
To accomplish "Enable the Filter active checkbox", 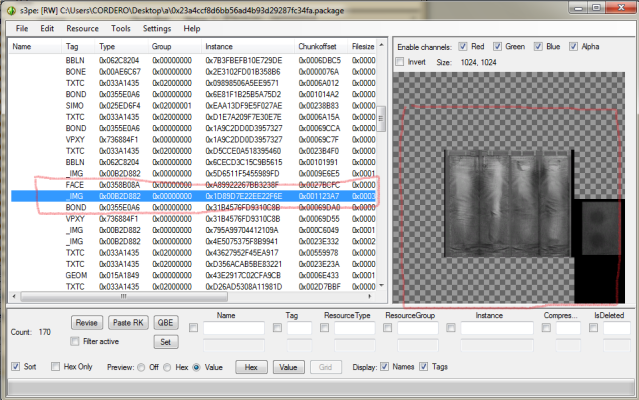I will [x=78, y=341].
